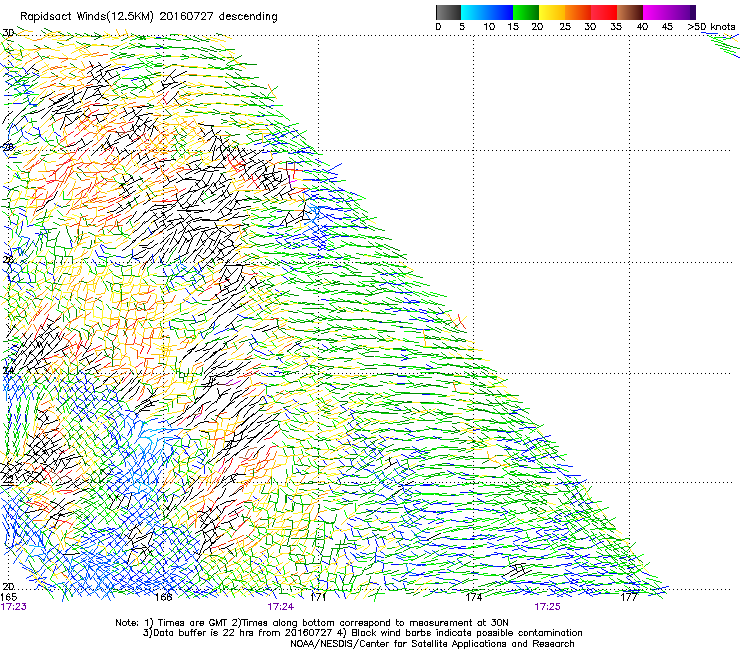Click the legend label '0'

[438, 27]
